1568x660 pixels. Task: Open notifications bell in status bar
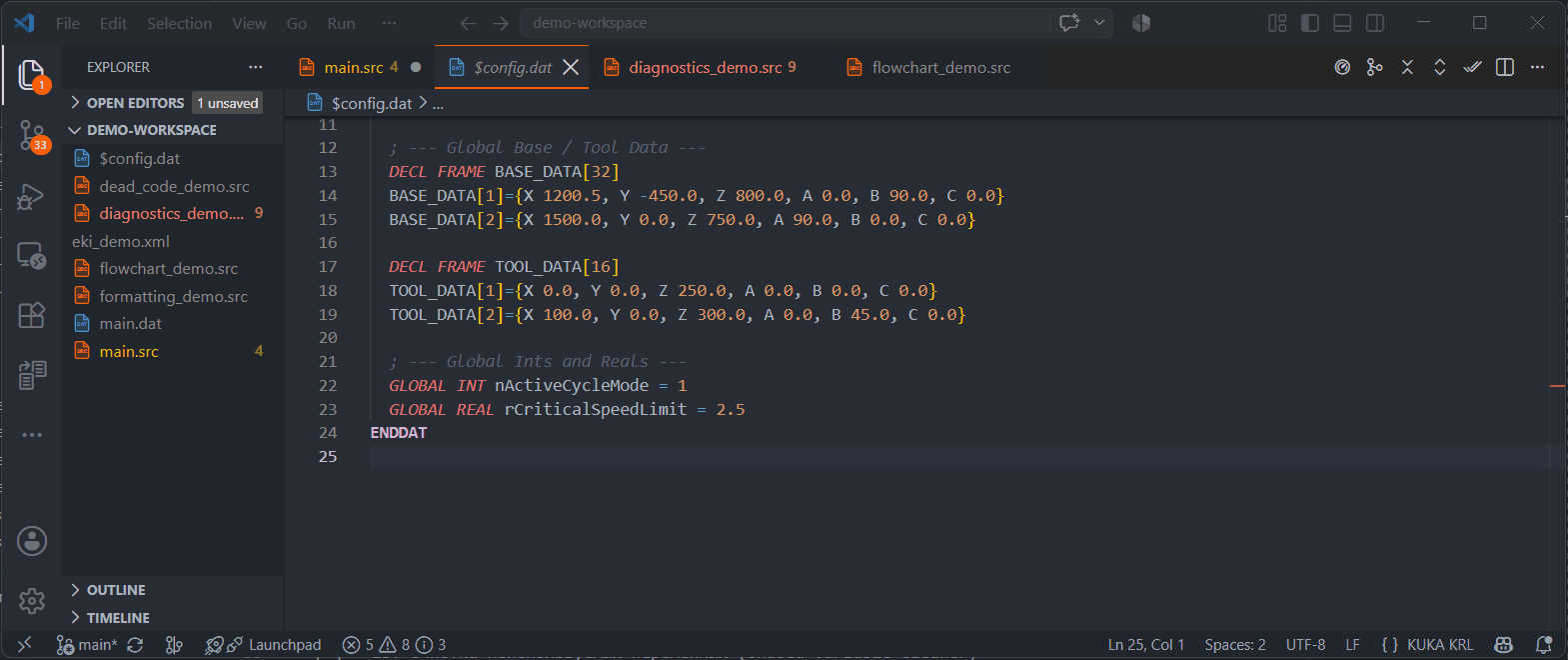point(1543,645)
